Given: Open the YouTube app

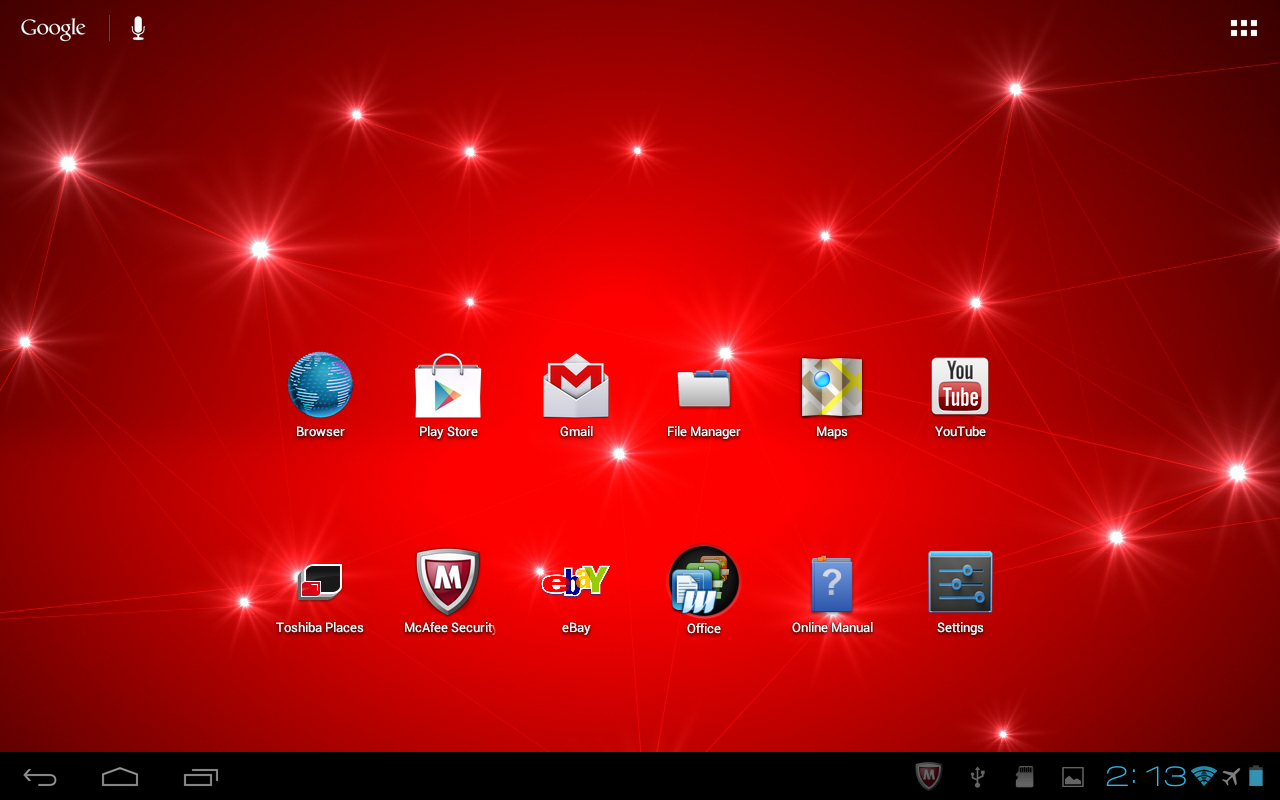Looking at the screenshot, I should (960, 386).
